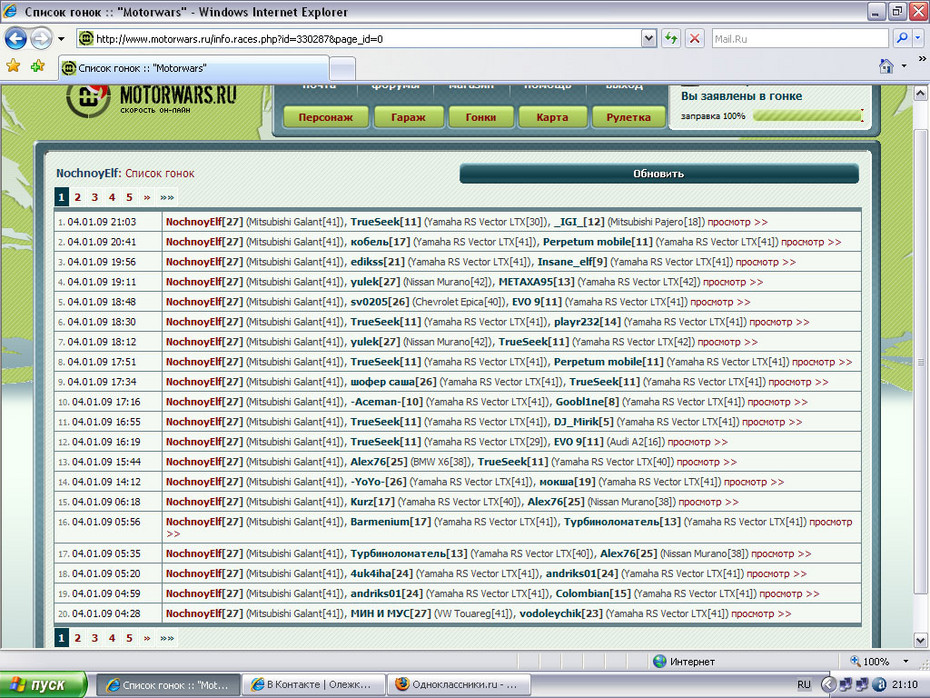Click the next page » link at top
This screenshot has height=698, width=930.
pos(147,197)
